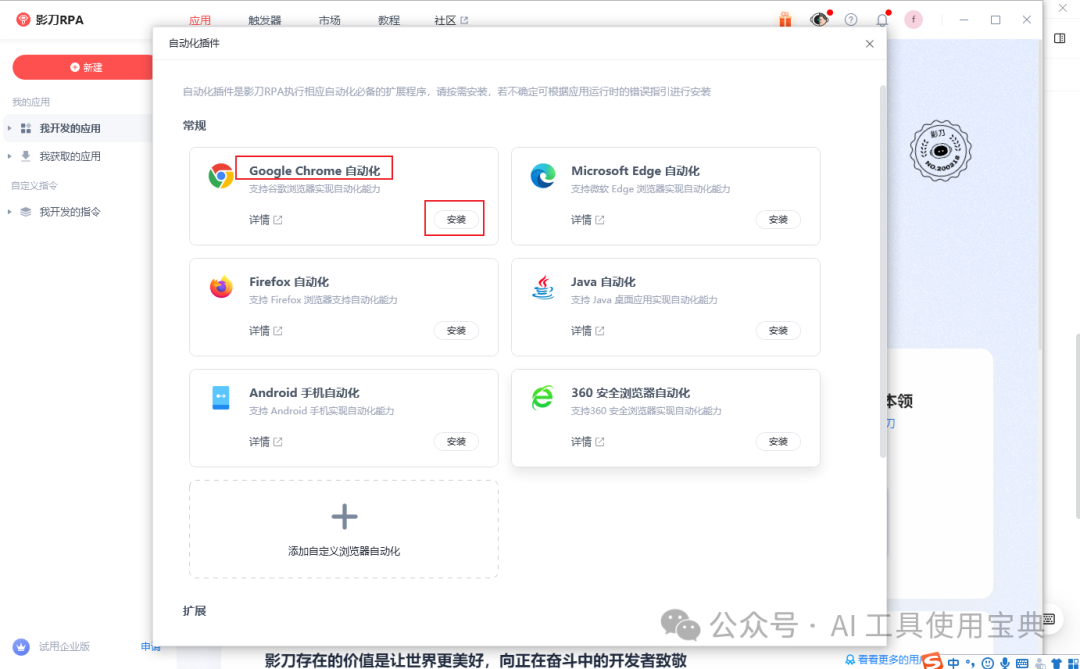
Task: Open 详情 link for Google Chrome 自动化
Action: pyautogui.click(x=266, y=220)
